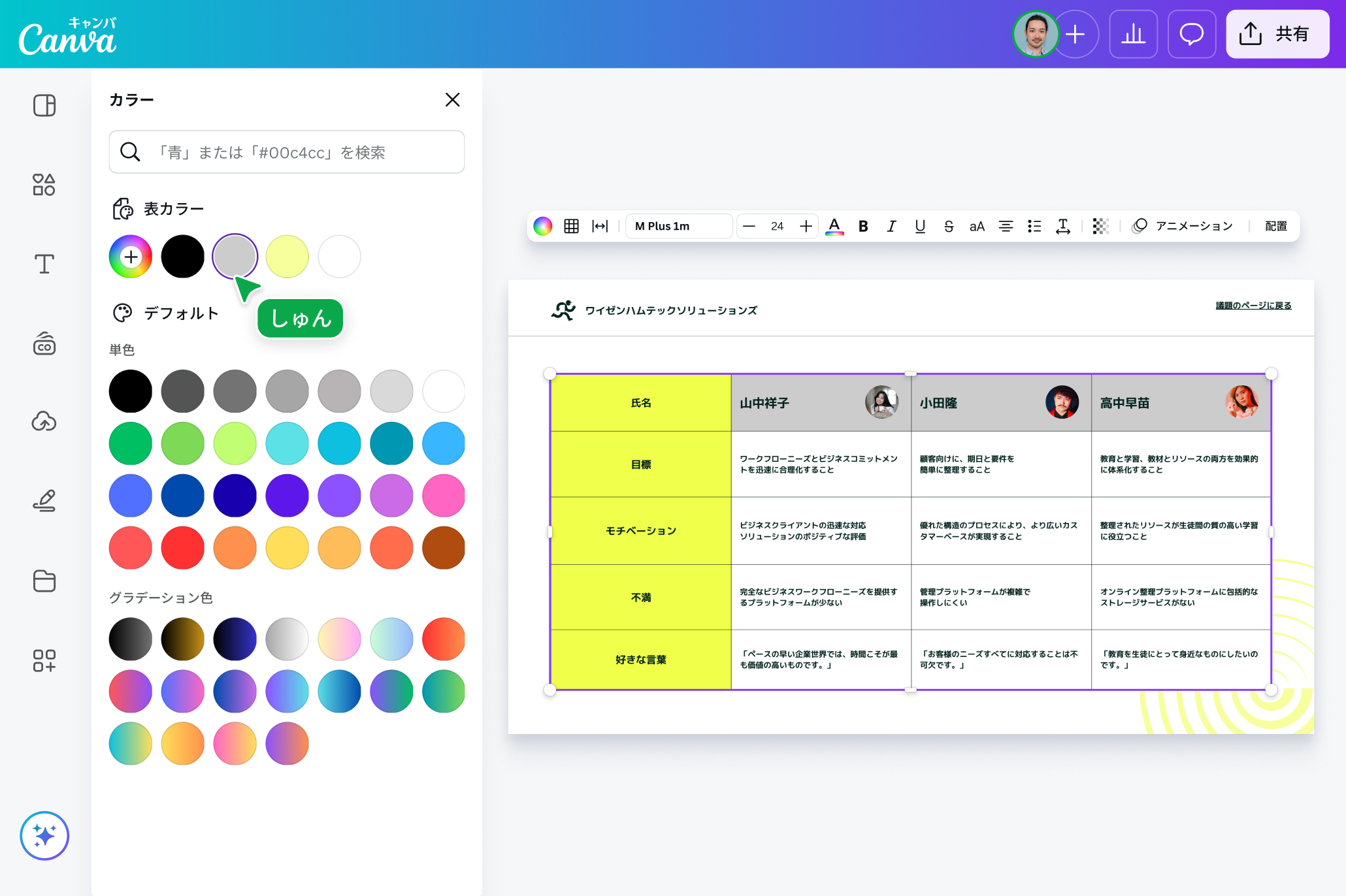Open the position (配置) option
The width and height of the screenshot is (1346, 896).
[1276, 226]
